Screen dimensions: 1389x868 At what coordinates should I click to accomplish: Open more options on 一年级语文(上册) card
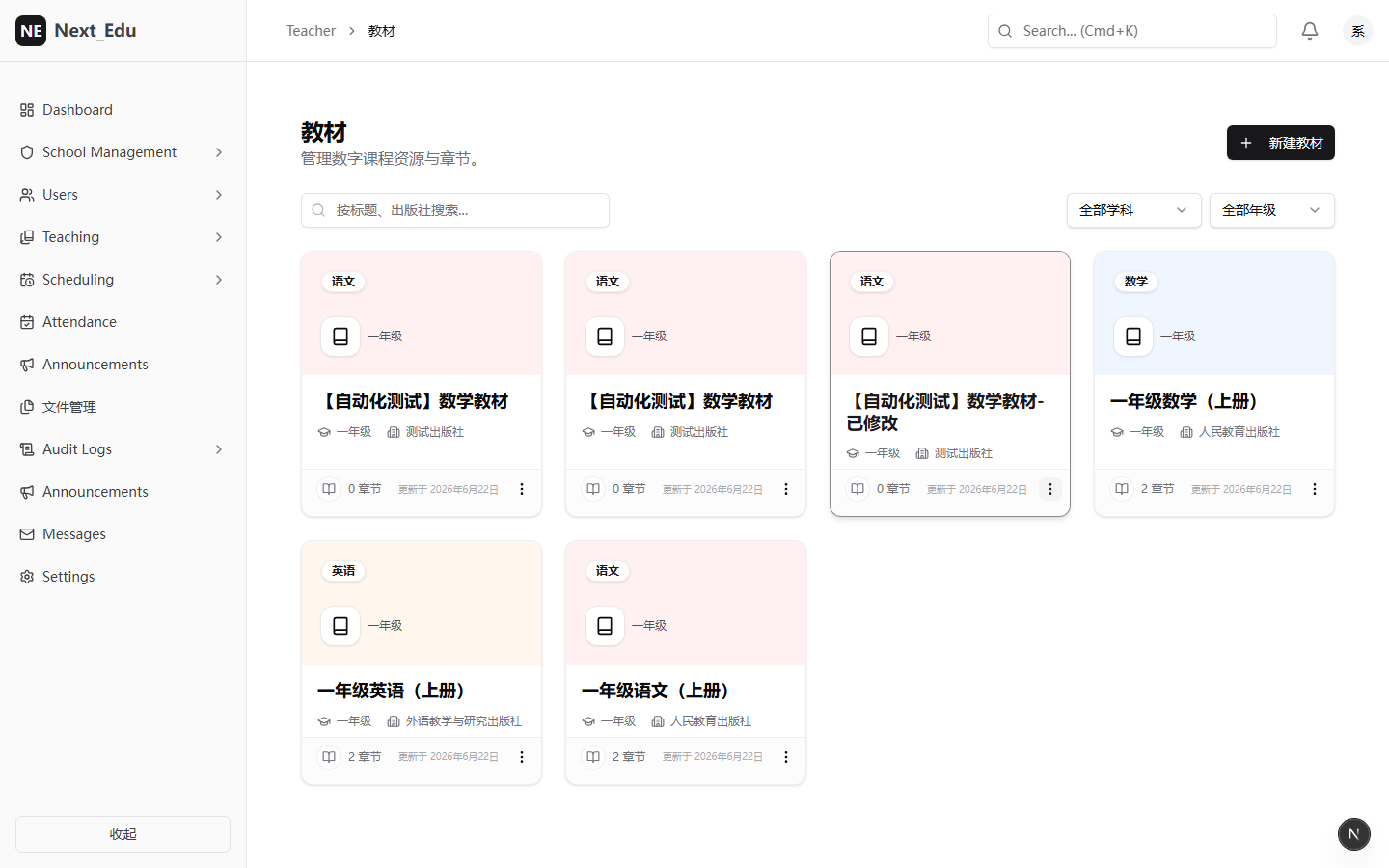(786, 757)
